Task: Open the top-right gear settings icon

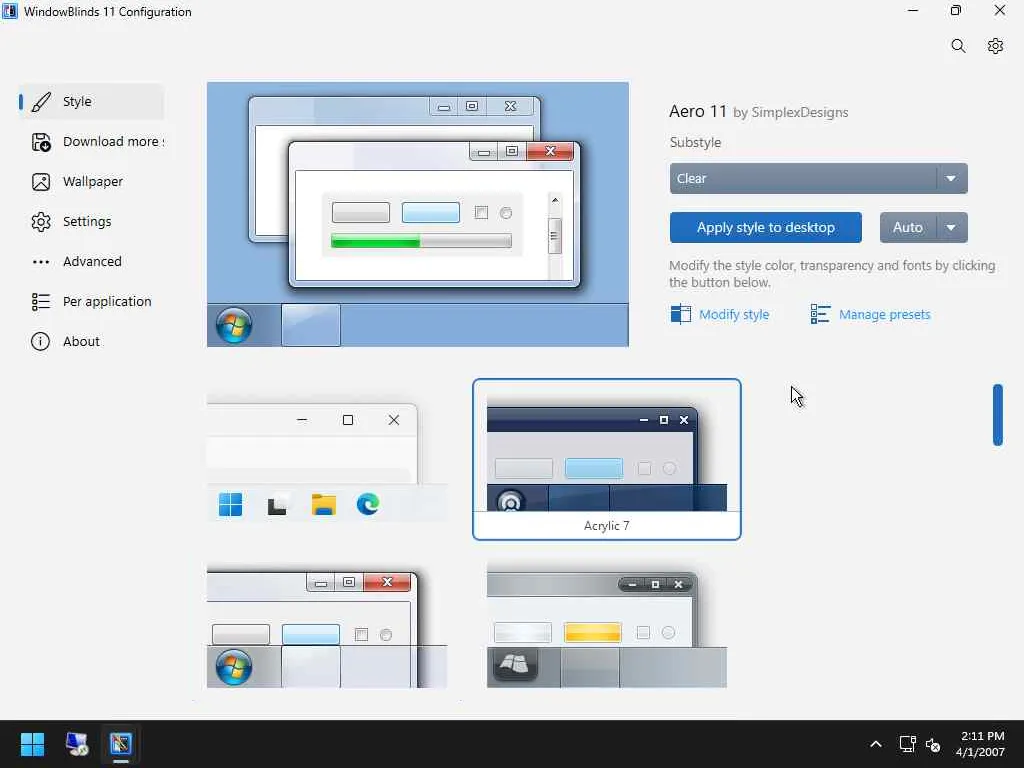Action: pyautogui.click(x=995, y=46)
